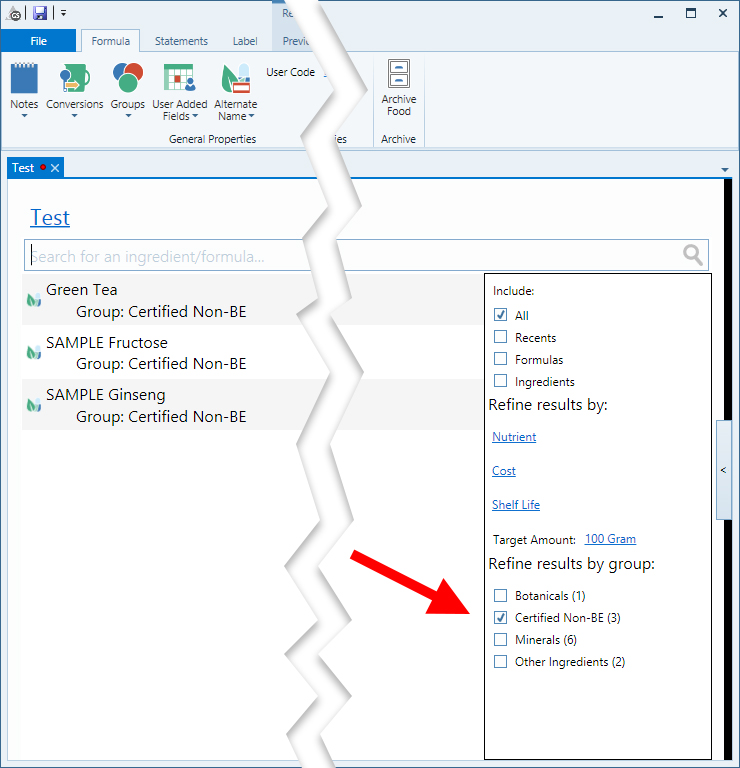Click the Archive Food cabinet icon

398,76
